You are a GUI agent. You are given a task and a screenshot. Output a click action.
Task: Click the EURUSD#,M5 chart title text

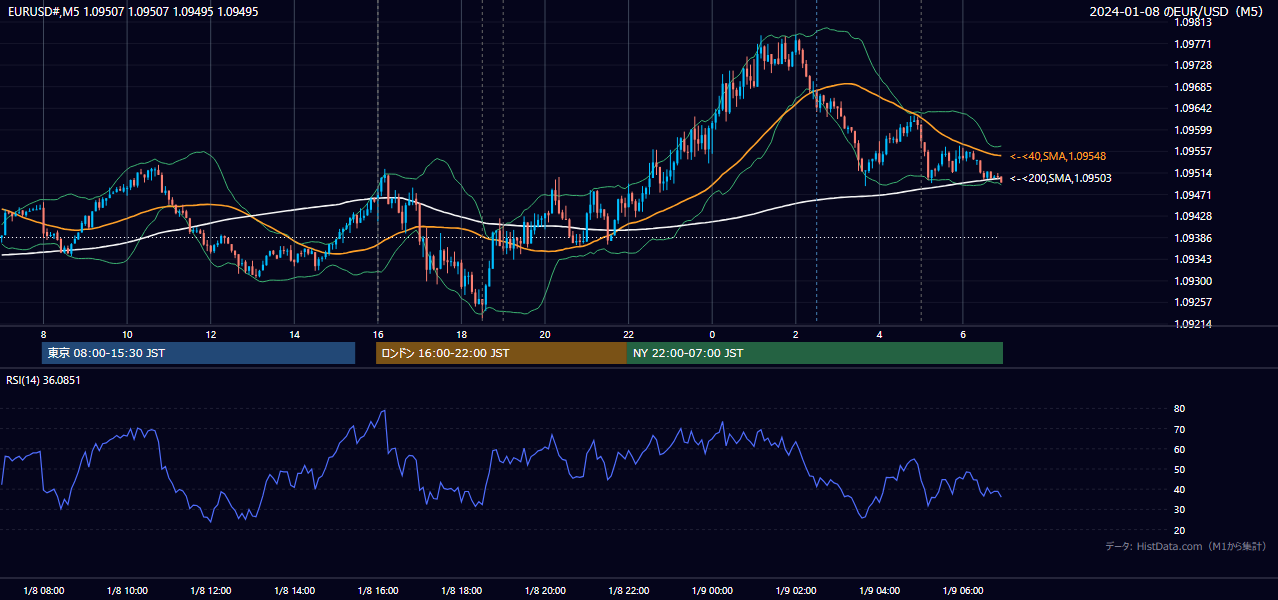(x=131, y=12)
